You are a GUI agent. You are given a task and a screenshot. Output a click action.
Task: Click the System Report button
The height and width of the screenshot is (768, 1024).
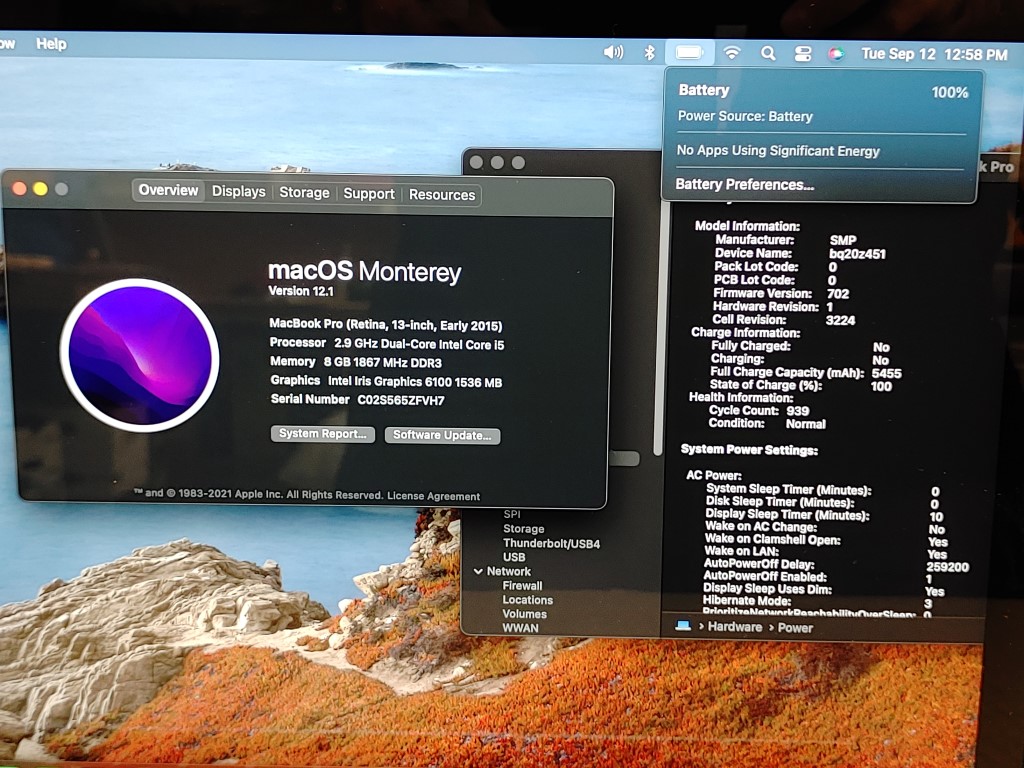(x=323, y=434)
